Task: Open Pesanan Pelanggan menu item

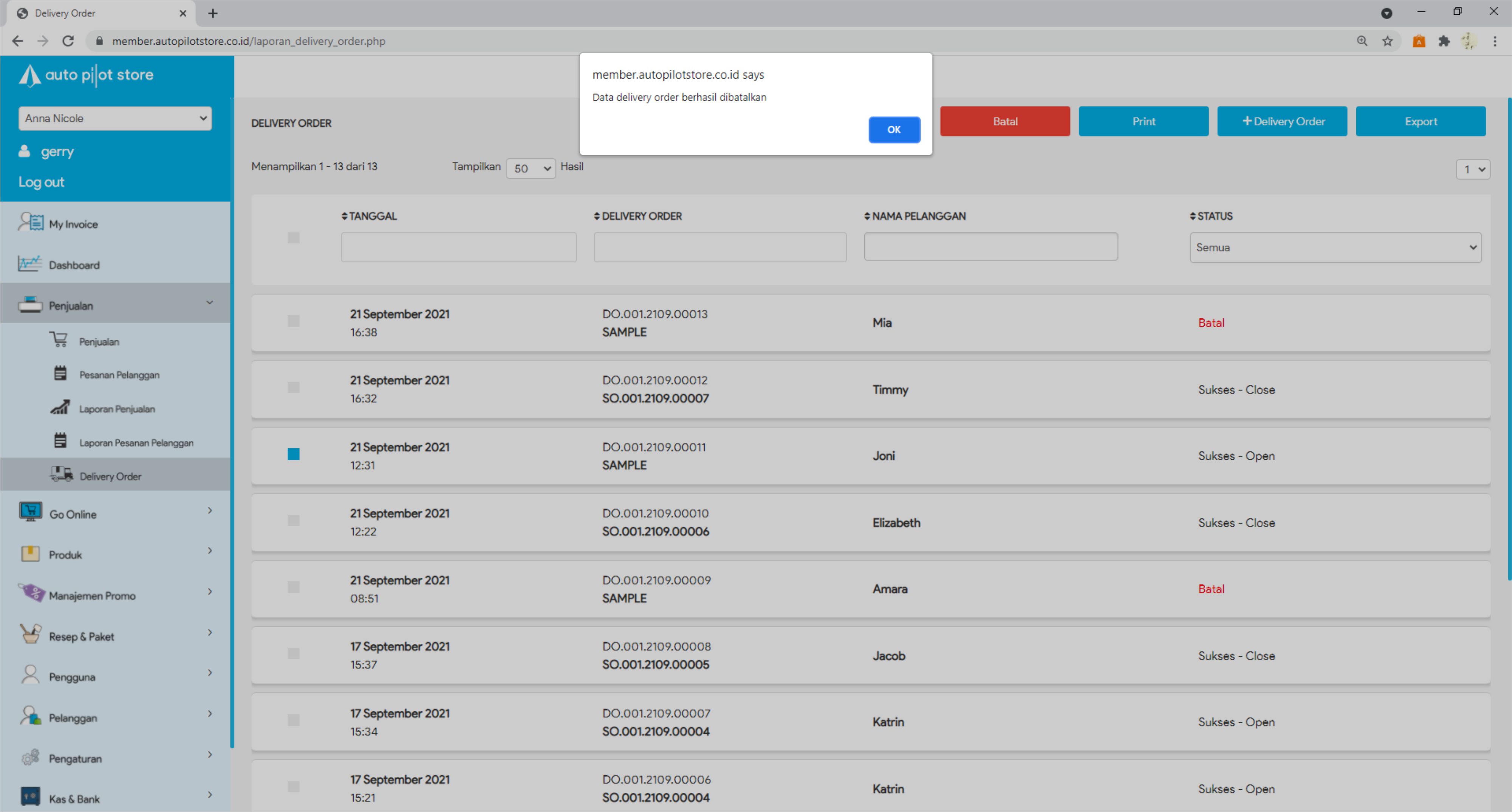Action: coord(119,375)
